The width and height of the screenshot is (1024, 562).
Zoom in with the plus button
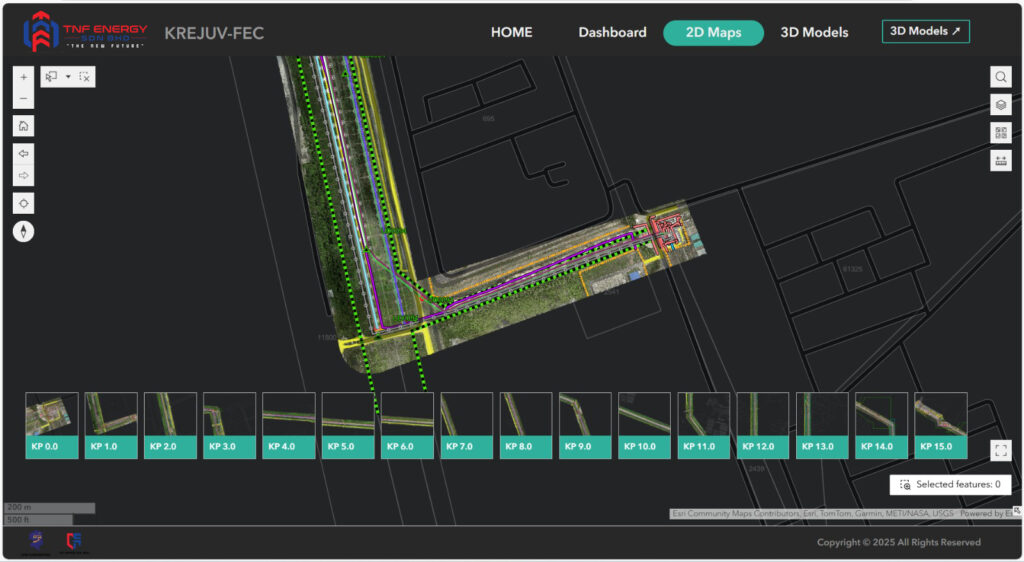pyautogui.click(x=24, y=77)
